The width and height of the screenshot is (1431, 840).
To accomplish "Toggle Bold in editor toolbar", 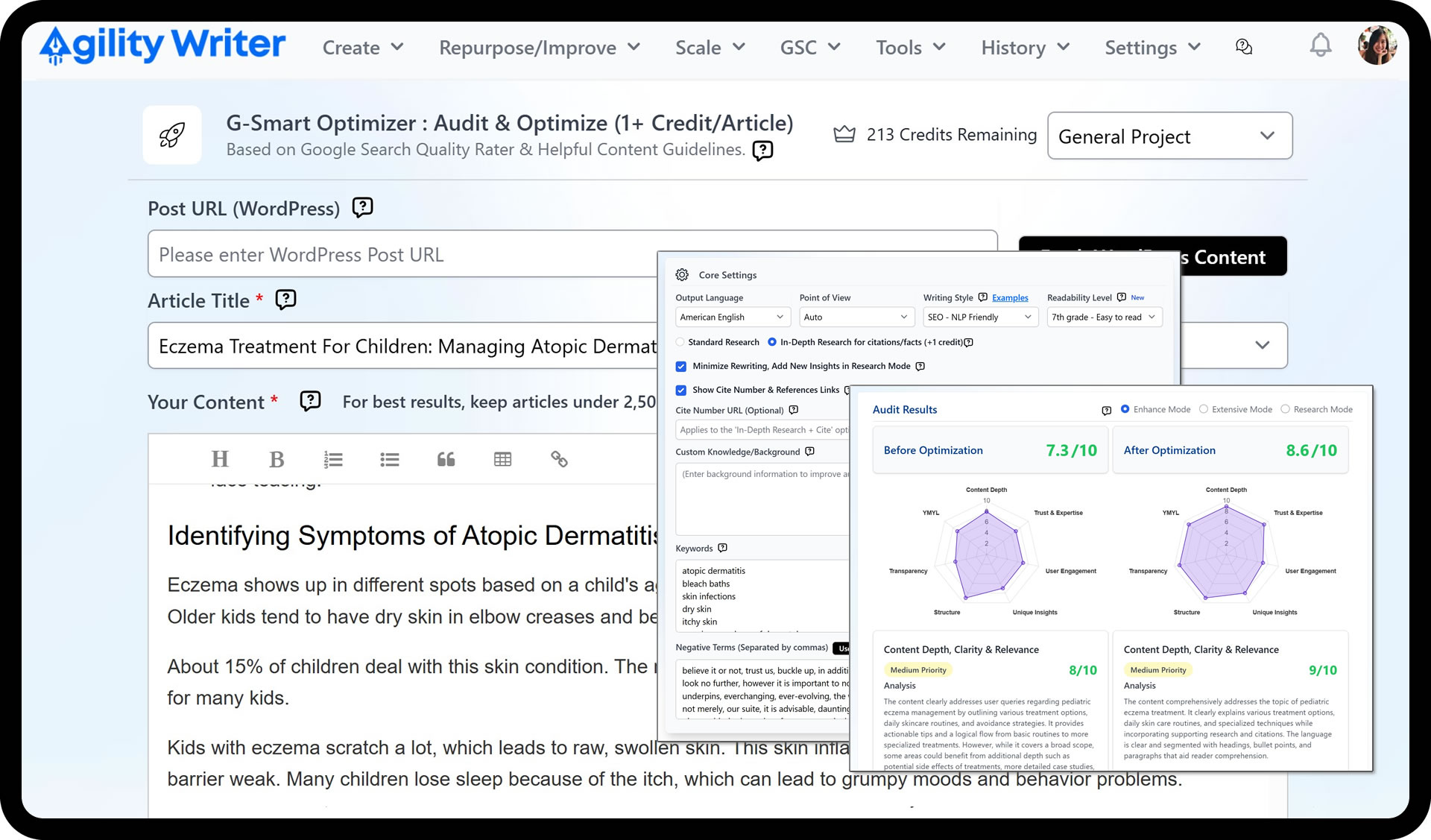I will tap(277, 459).
